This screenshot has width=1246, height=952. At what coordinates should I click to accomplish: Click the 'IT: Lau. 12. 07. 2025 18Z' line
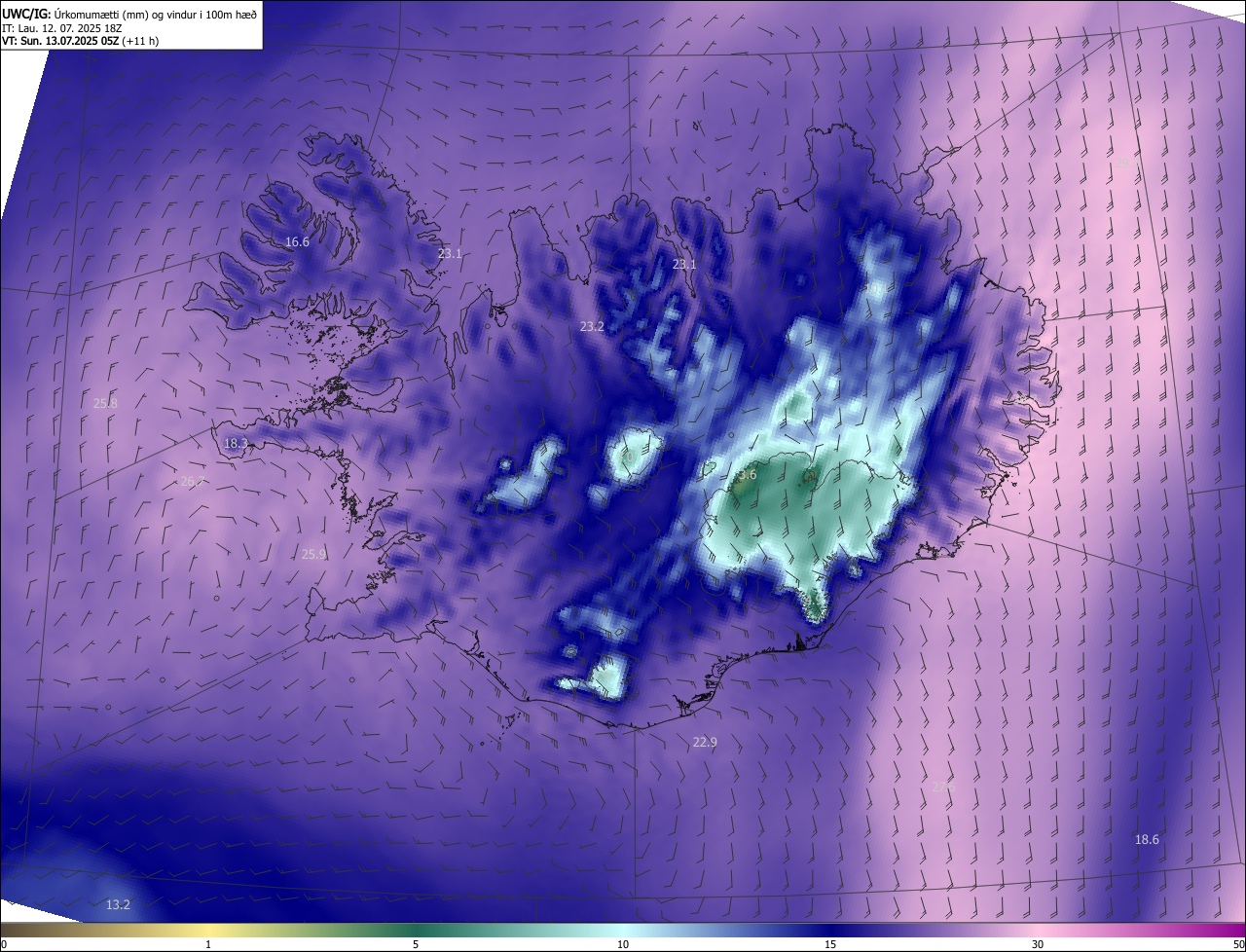62,28
